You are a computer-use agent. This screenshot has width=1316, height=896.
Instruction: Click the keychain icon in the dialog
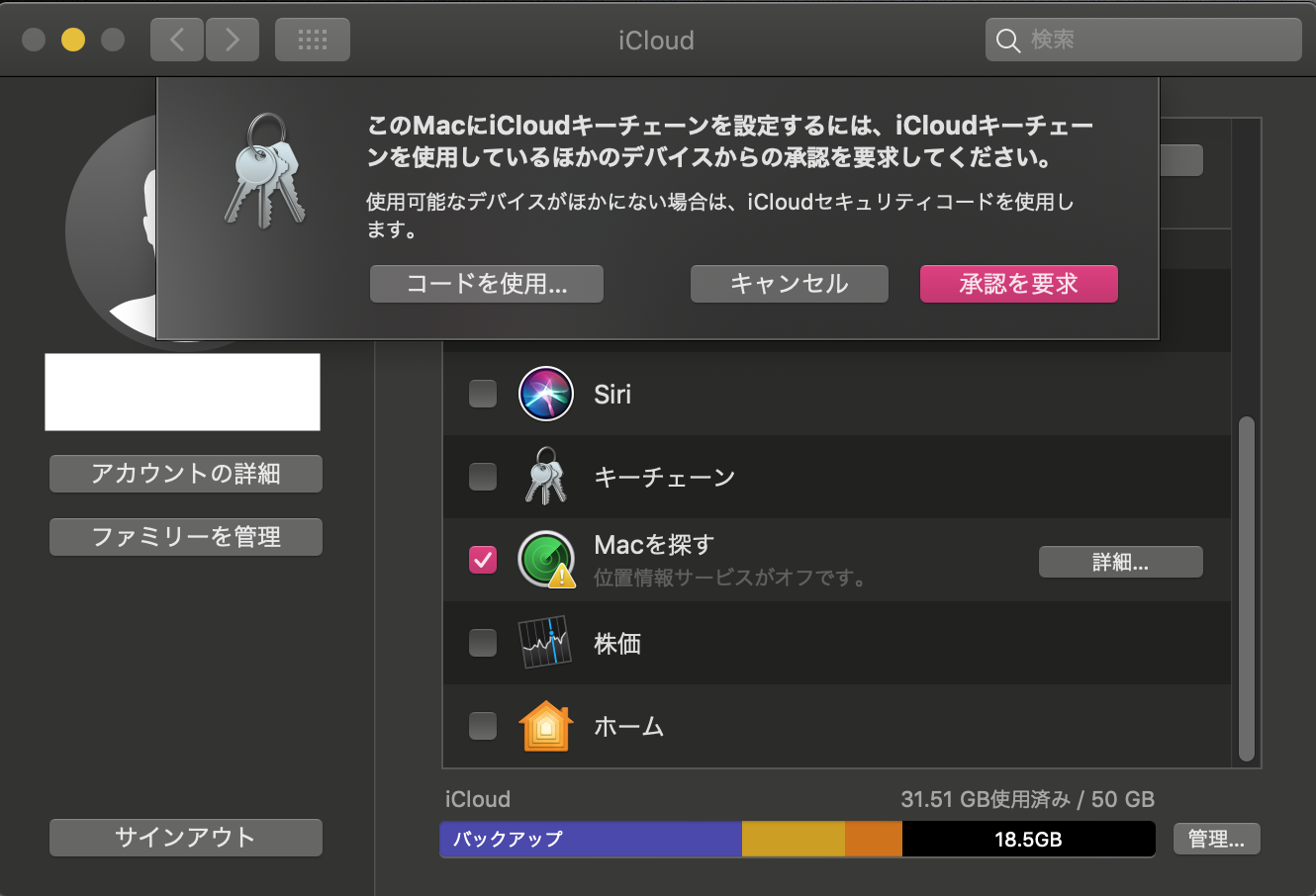264,170
